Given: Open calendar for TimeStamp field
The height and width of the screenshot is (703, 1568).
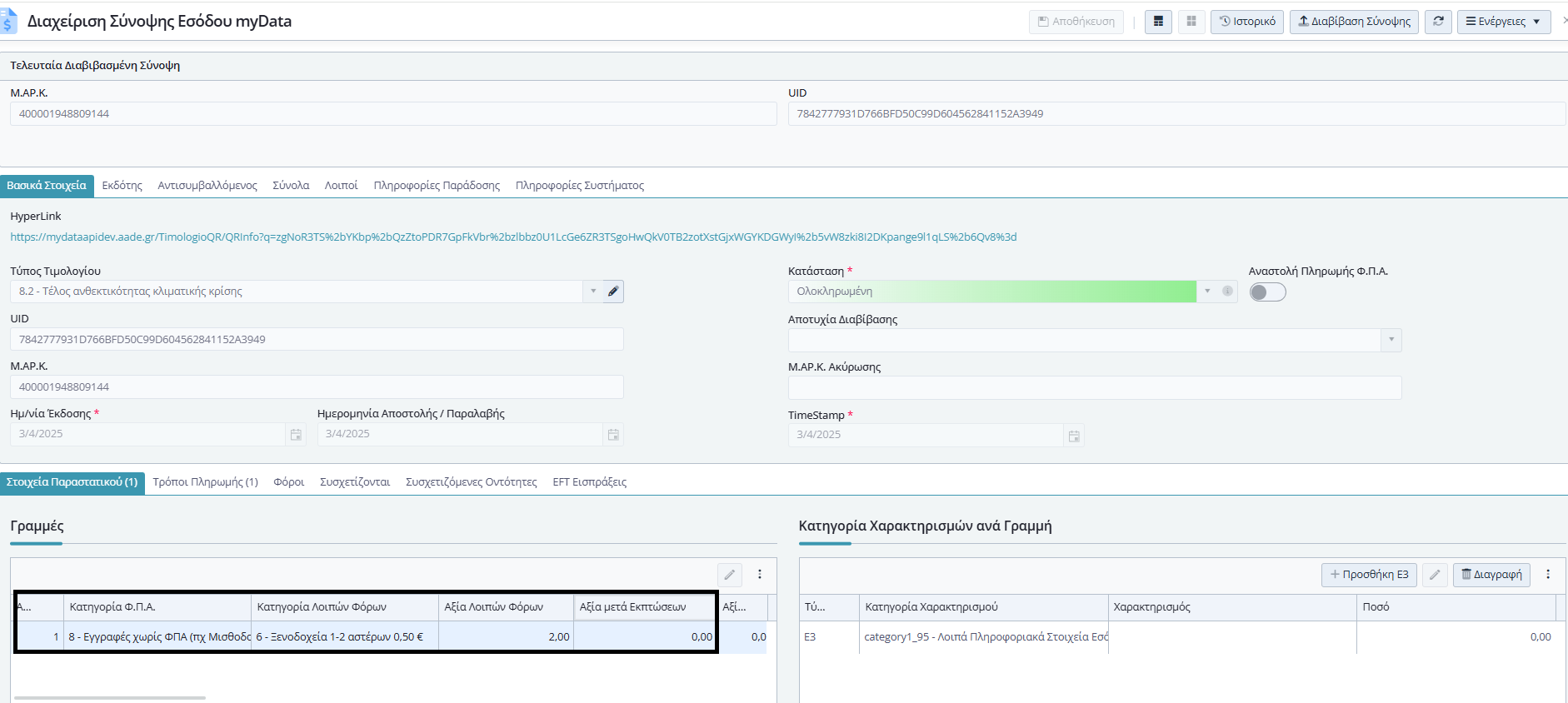Looking at the screenshot, I should [1074, 436].
